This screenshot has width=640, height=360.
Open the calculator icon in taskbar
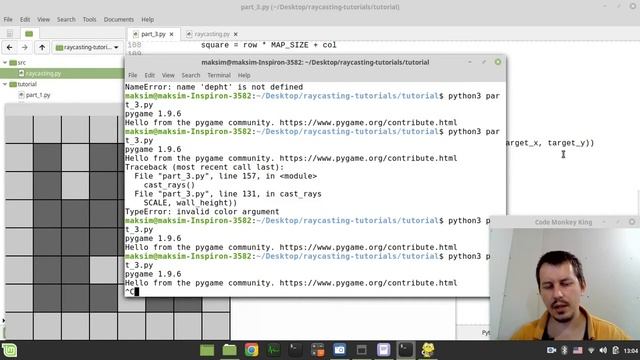(x=318, y=350)
